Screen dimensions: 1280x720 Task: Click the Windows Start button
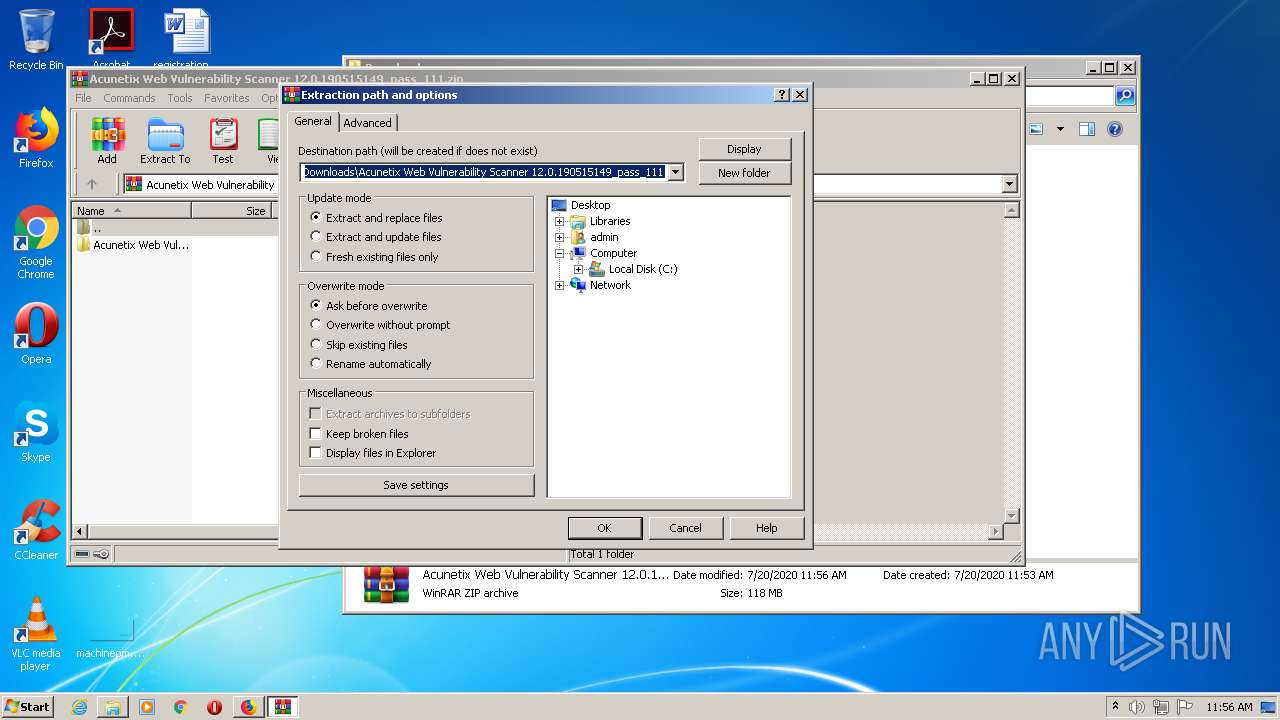click(x=28, y=707)
